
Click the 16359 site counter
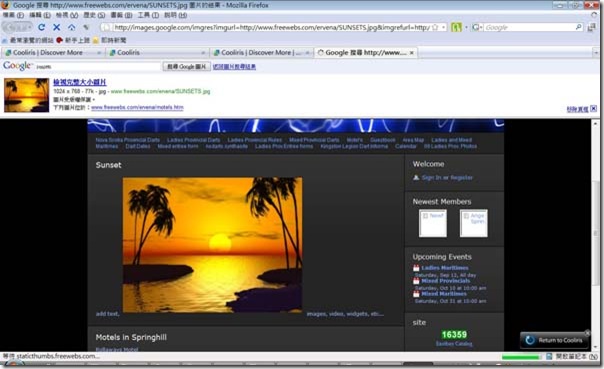tap(454, 335)
